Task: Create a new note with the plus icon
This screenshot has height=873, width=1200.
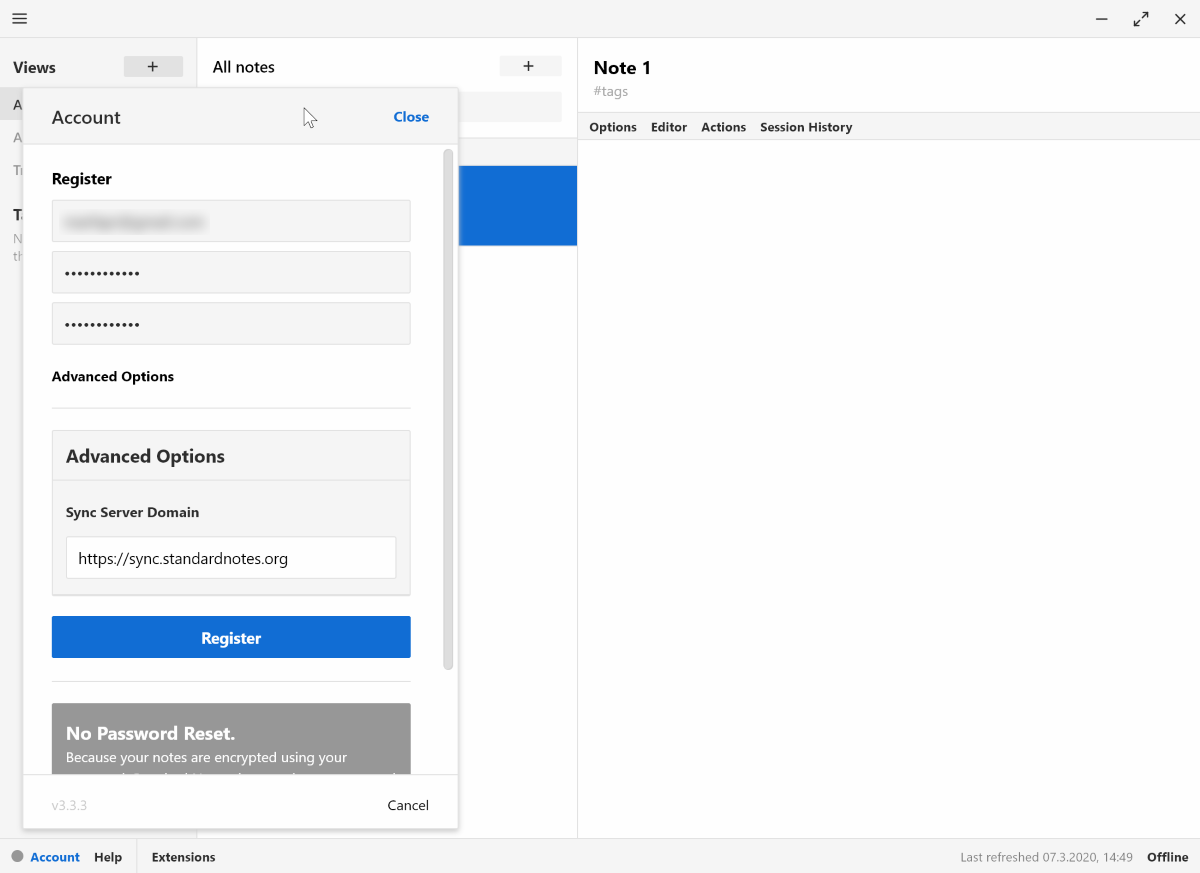Action: [529, 65]
